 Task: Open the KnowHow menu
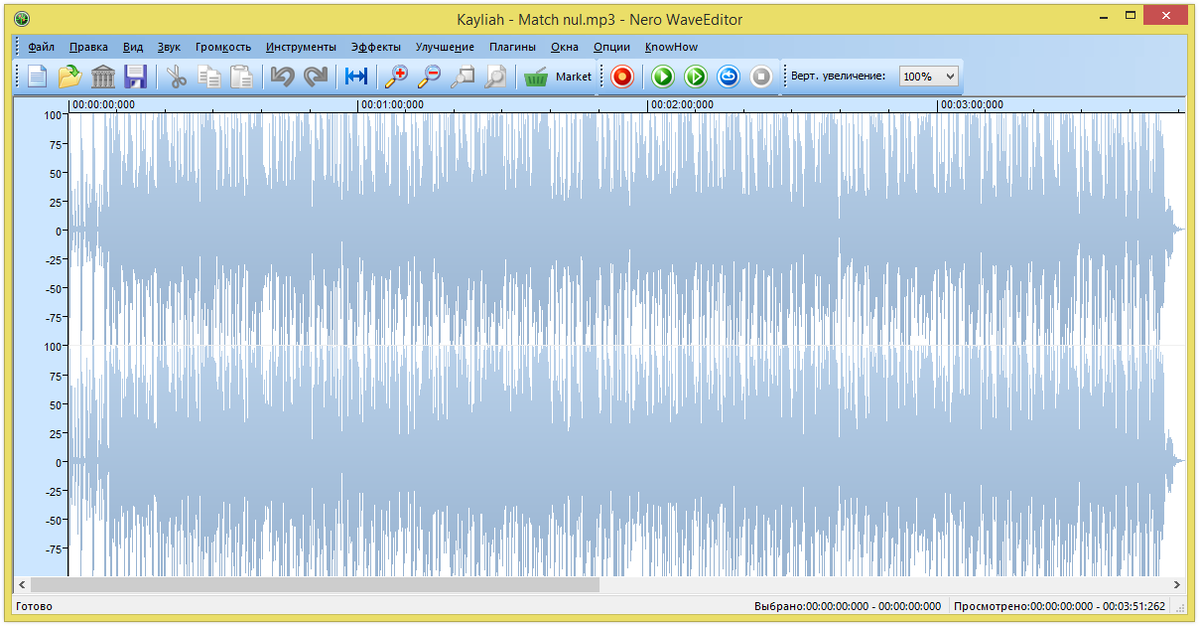point(671,47)
